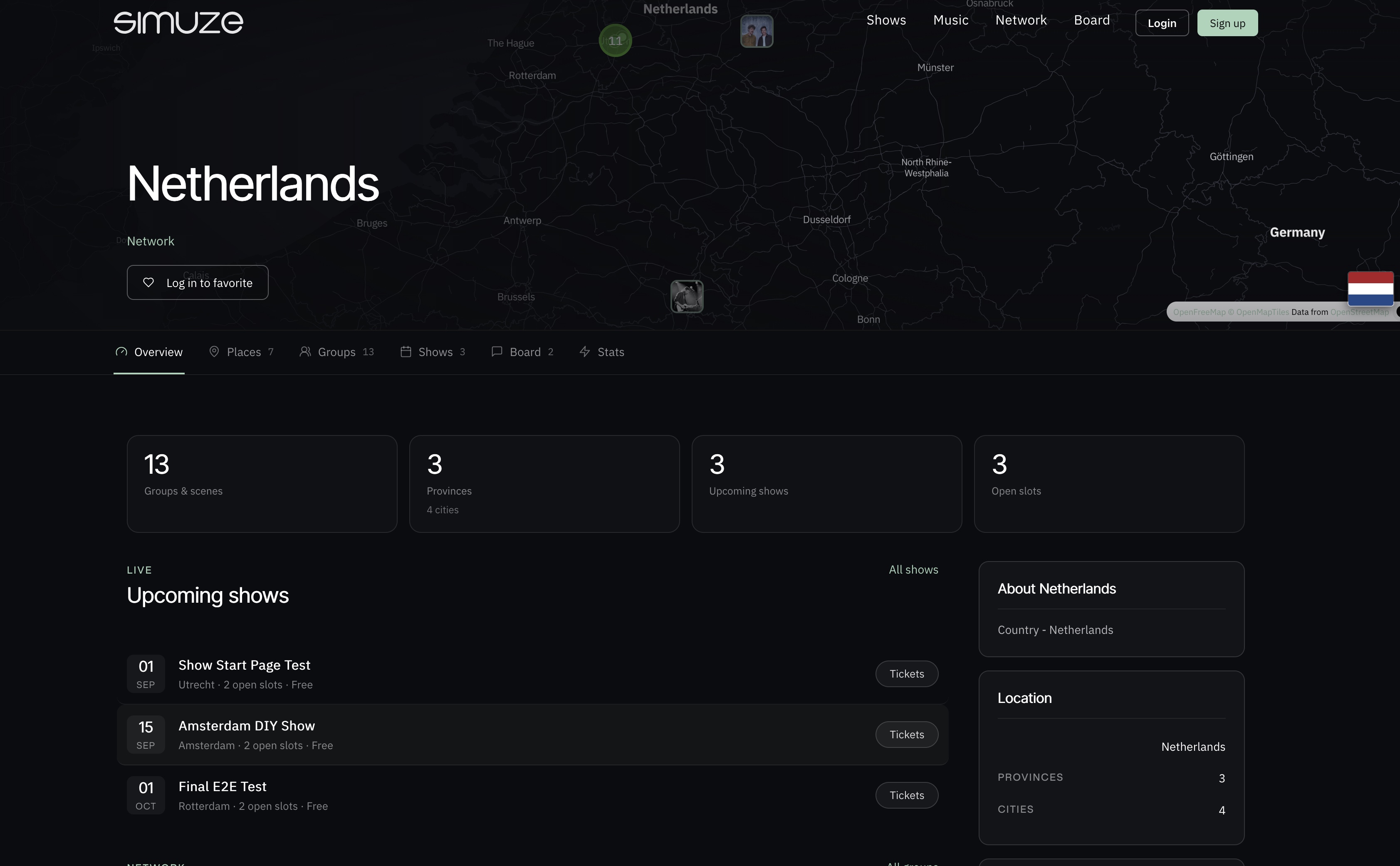Open the guitarist photo marker near Brussels

(687, 297)
